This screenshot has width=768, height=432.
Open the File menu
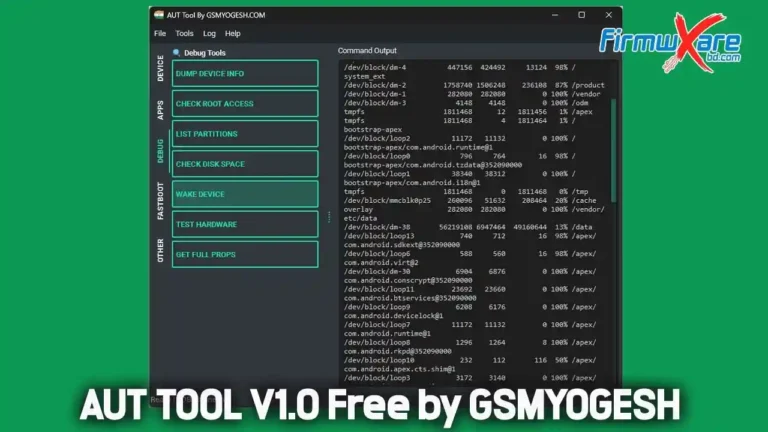point(160,33)
